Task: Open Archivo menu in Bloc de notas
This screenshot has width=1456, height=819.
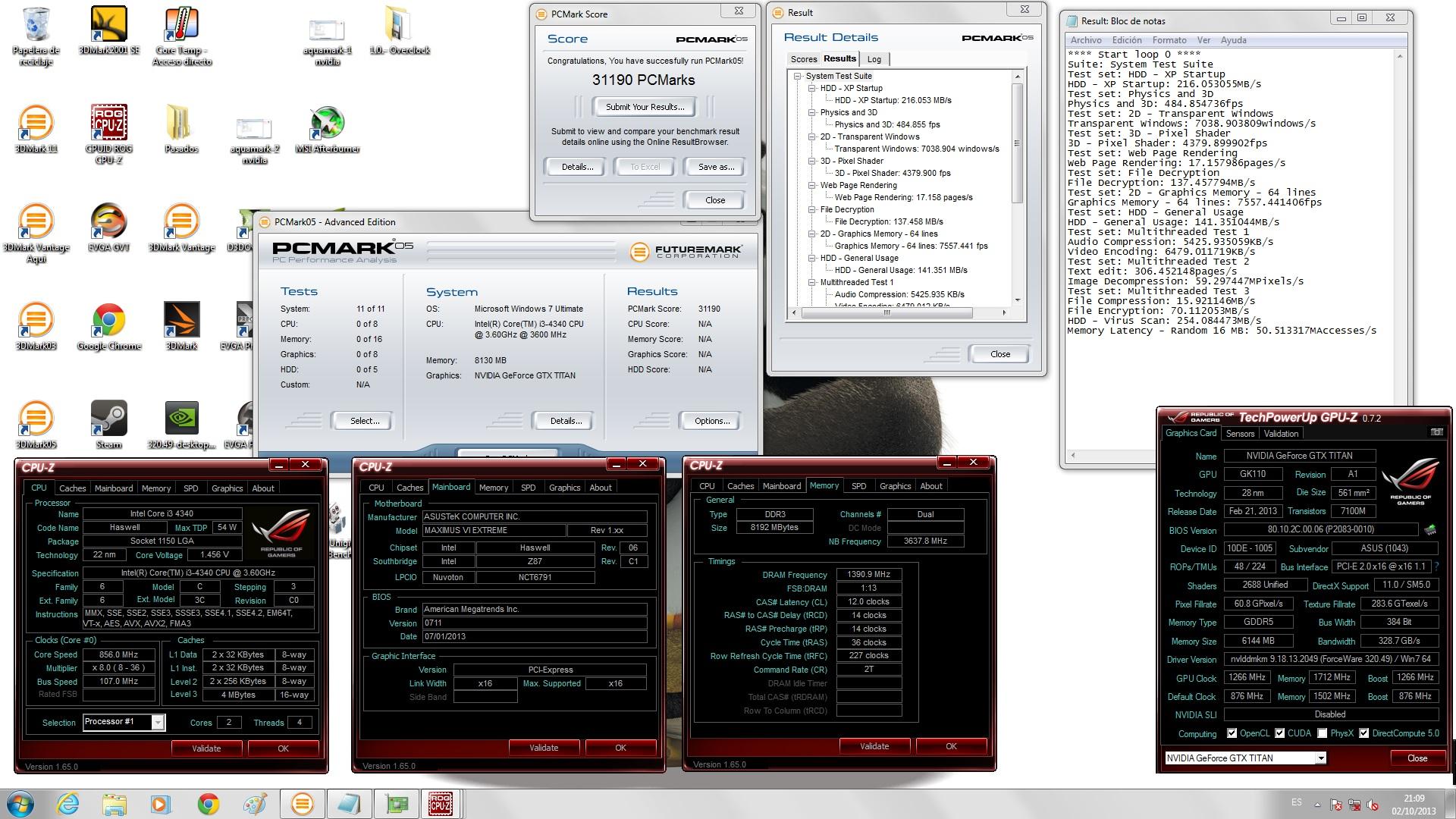Action: 1086,40
